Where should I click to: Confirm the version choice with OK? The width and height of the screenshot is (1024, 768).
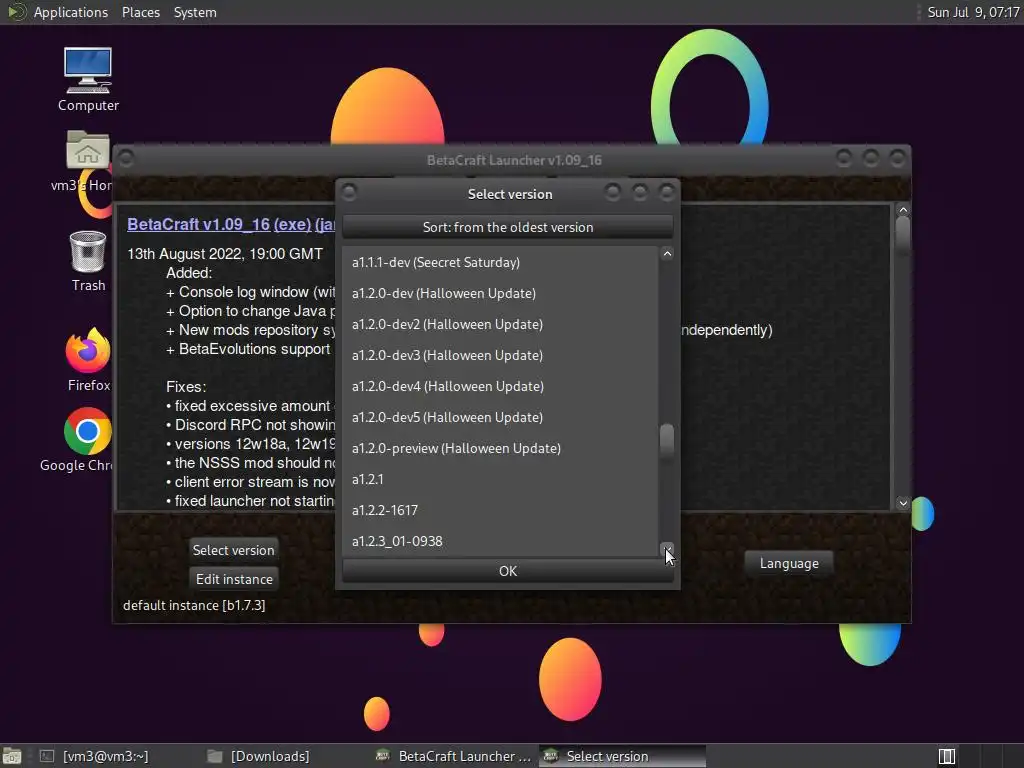(x=507, y=571)
